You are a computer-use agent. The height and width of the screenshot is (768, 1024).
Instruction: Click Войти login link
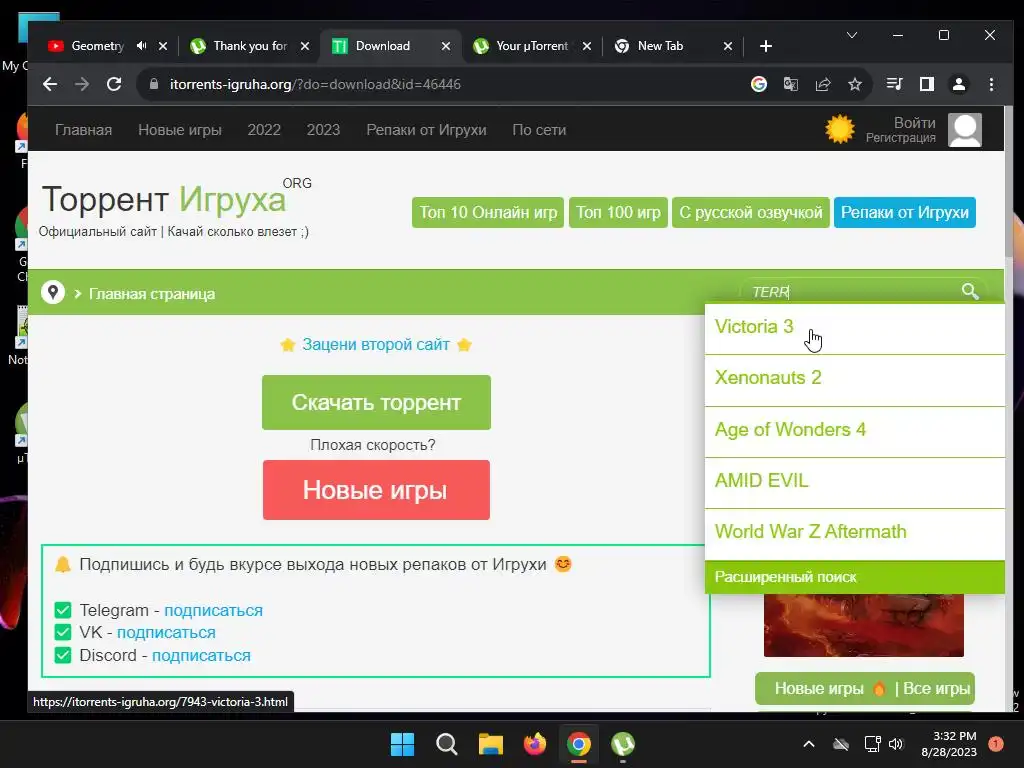click(x=914, y=123)
